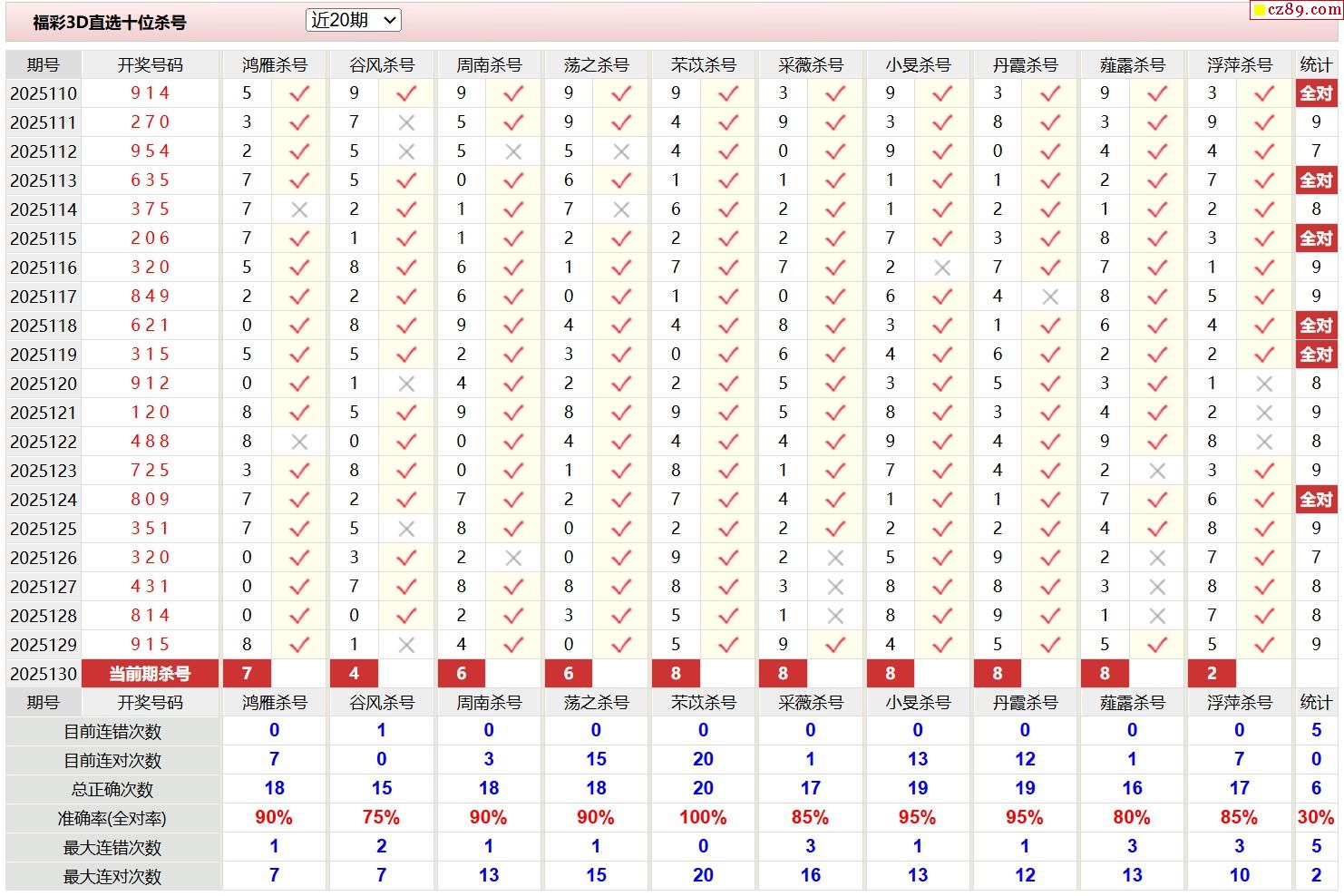Screen dimensions: 1344x896
Task: Click the top 鸿雁杀号 column header
Action: pos(274,65)
